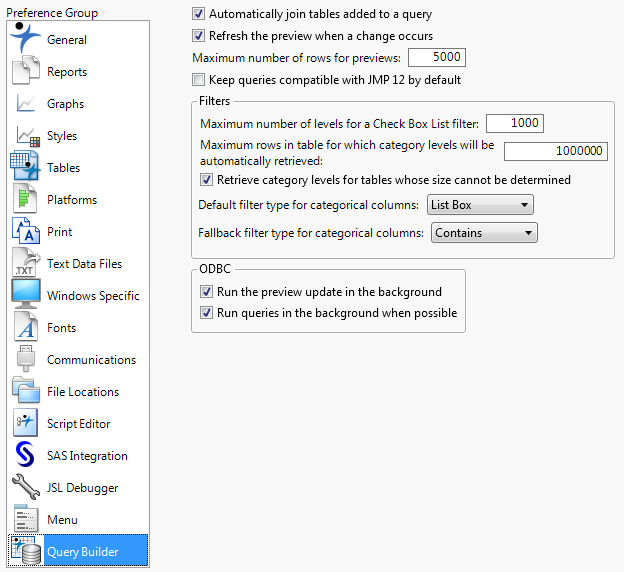Click the File Locations folders icon
Image resolution: width=624 pixels, height=572 pixels.
[26, 390]
